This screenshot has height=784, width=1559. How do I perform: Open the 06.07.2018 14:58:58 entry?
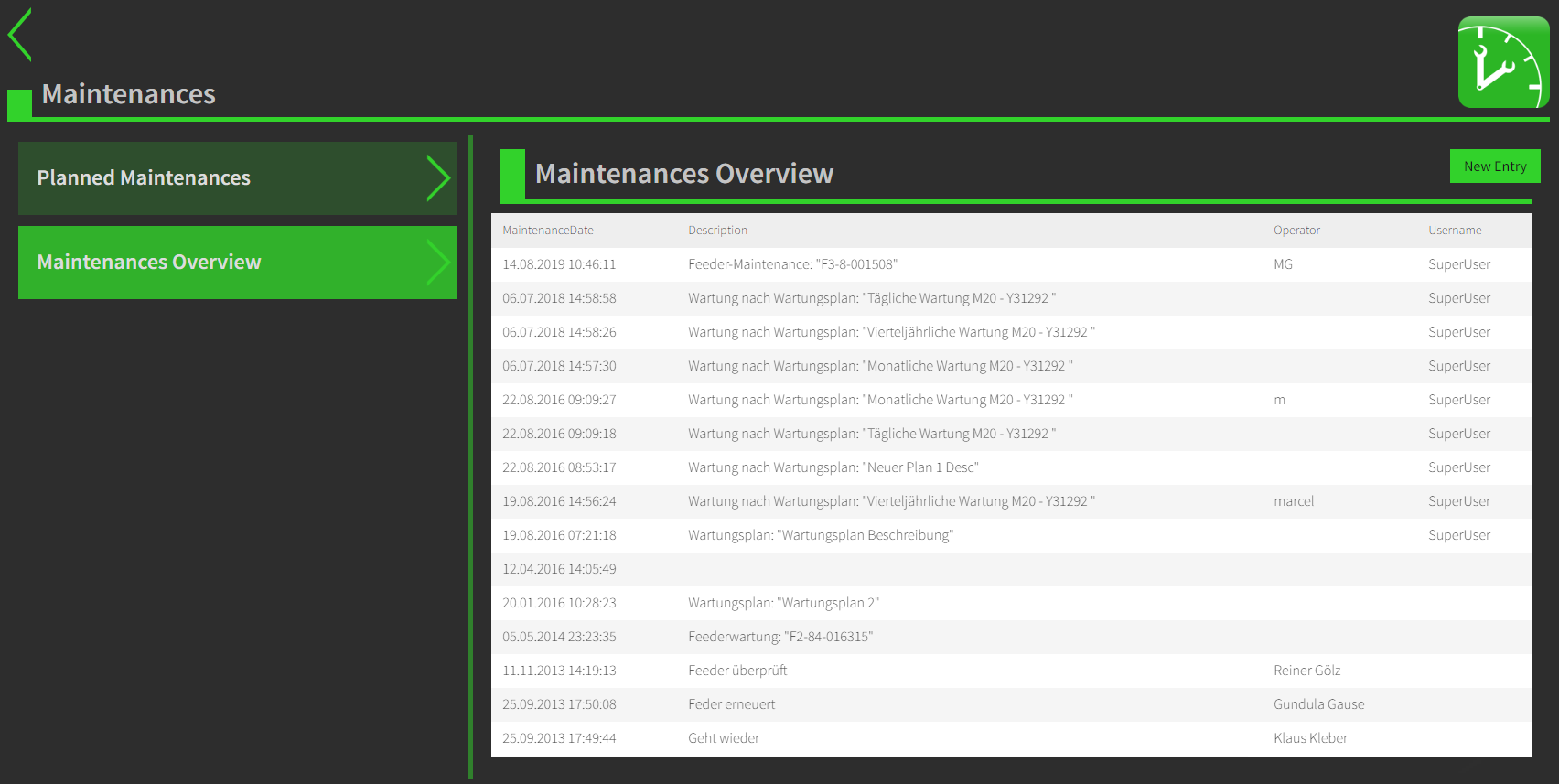click(x=1011, y=298)
